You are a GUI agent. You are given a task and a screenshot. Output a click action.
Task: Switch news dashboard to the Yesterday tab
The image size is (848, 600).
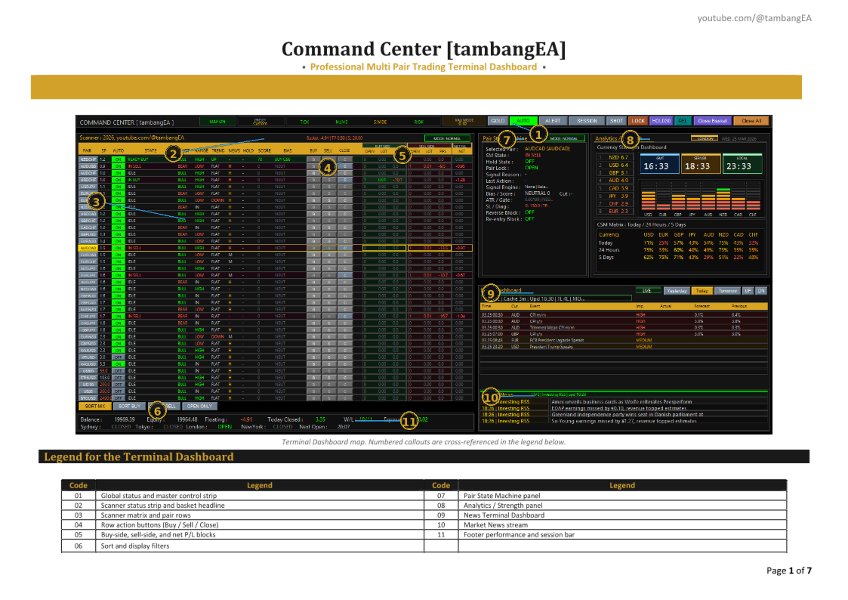(677, 290)
